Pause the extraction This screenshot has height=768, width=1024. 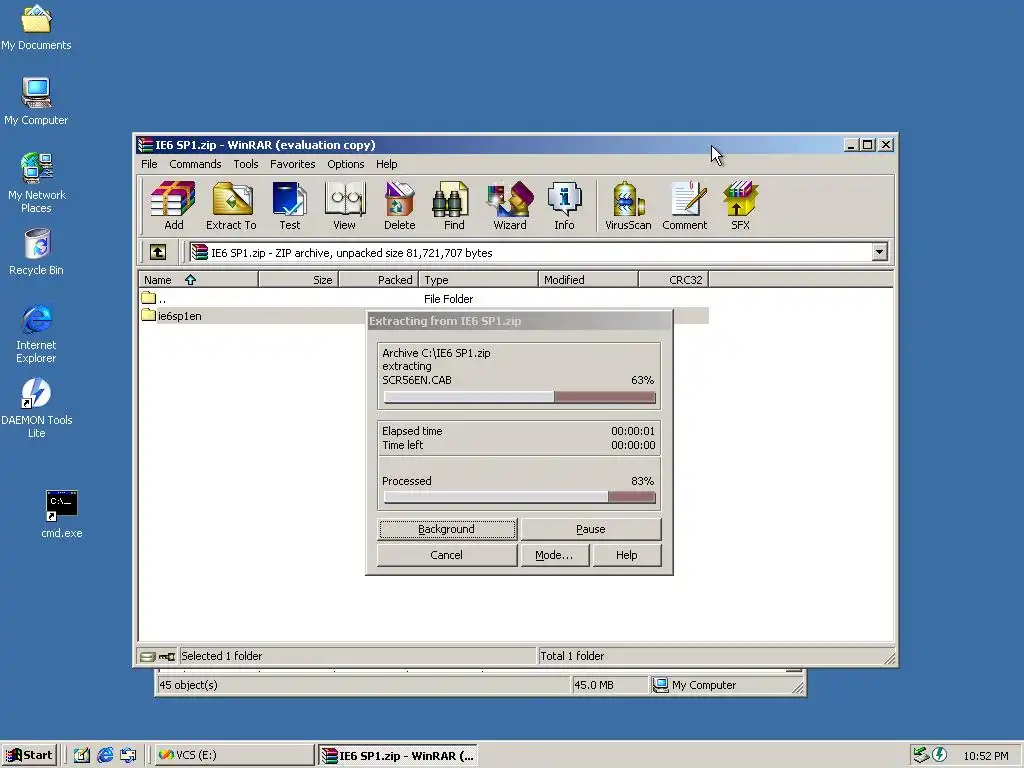[591, 529]
